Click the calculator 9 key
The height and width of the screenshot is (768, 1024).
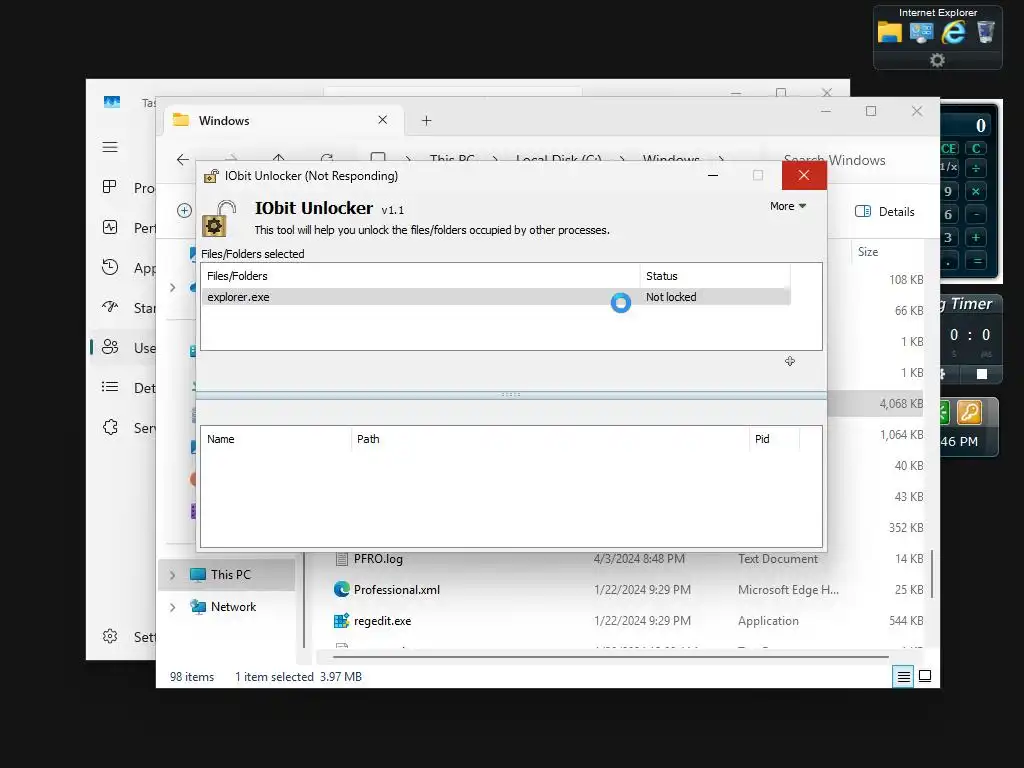coord(948,191)
